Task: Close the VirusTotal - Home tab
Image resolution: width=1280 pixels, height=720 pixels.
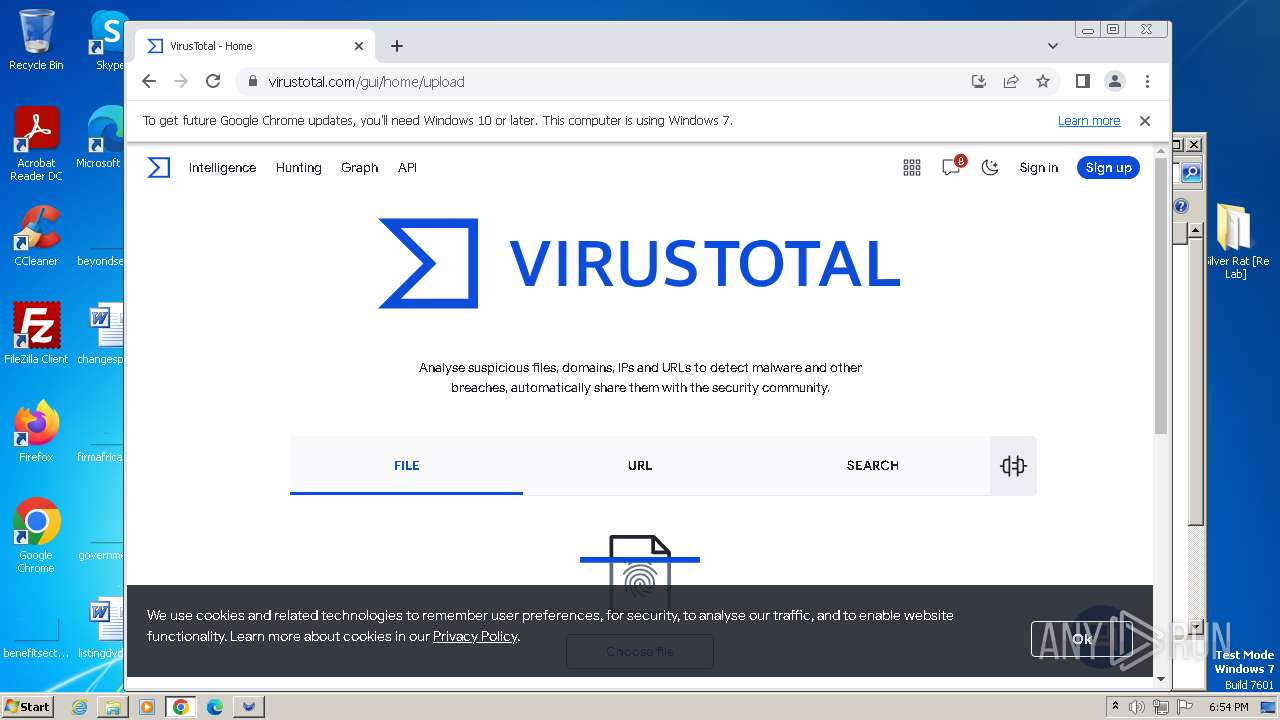Action: pyautogui.click(x=359, y=46)
